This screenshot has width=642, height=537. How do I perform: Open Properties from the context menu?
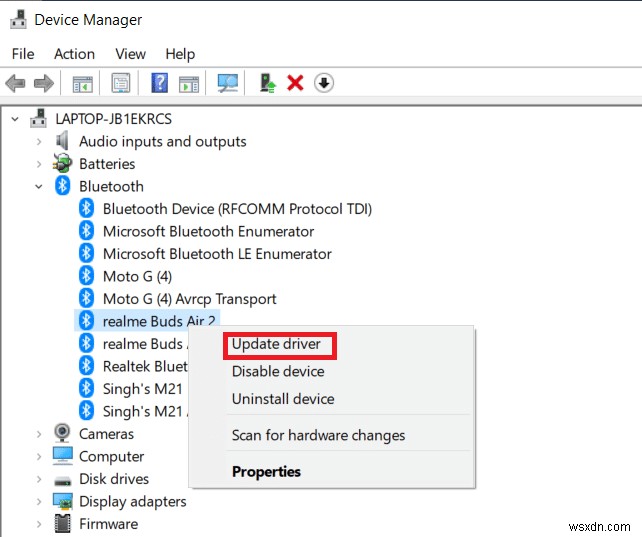[x=267, y=472]
